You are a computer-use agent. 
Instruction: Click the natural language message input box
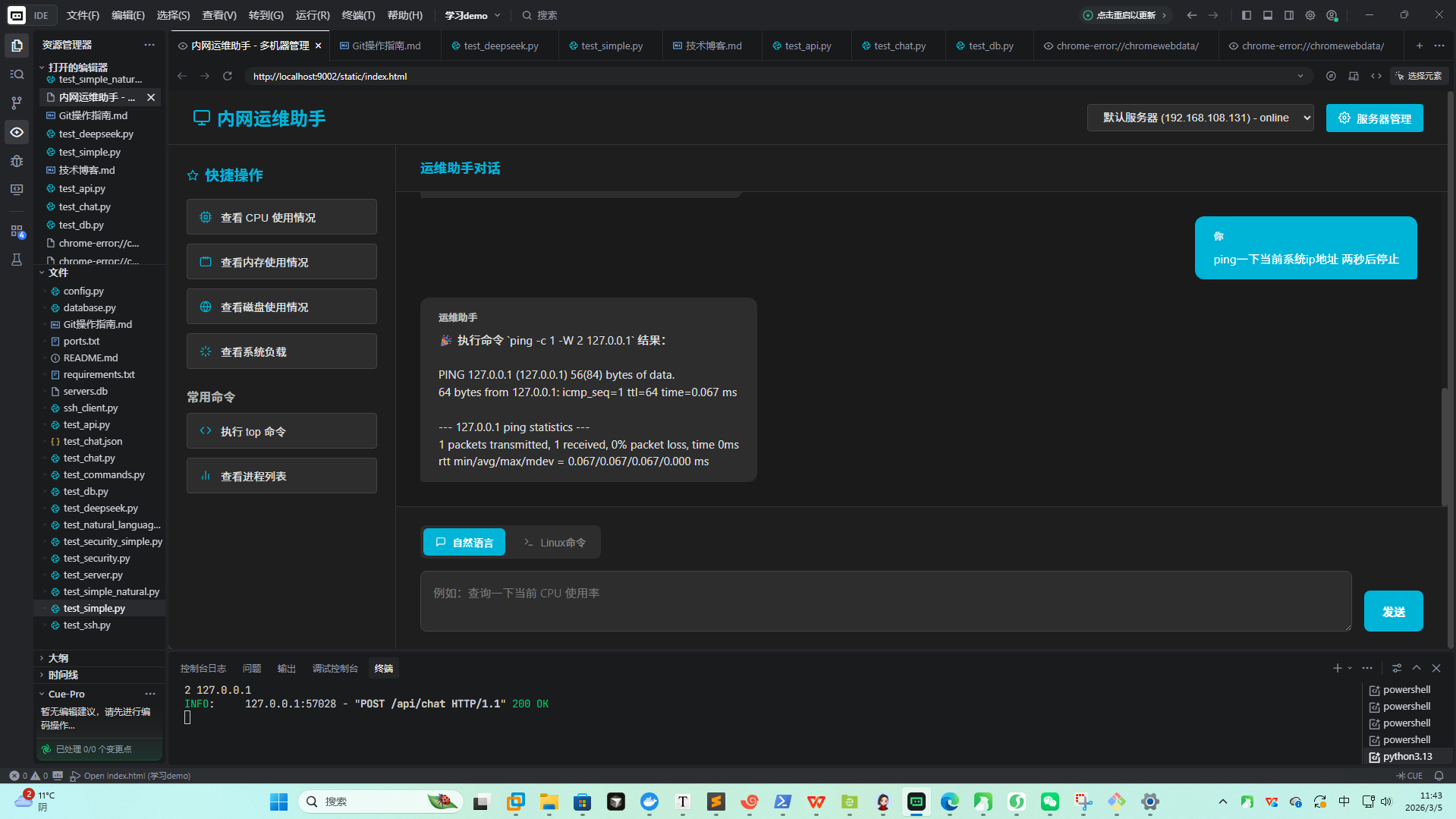click(885, 601)
